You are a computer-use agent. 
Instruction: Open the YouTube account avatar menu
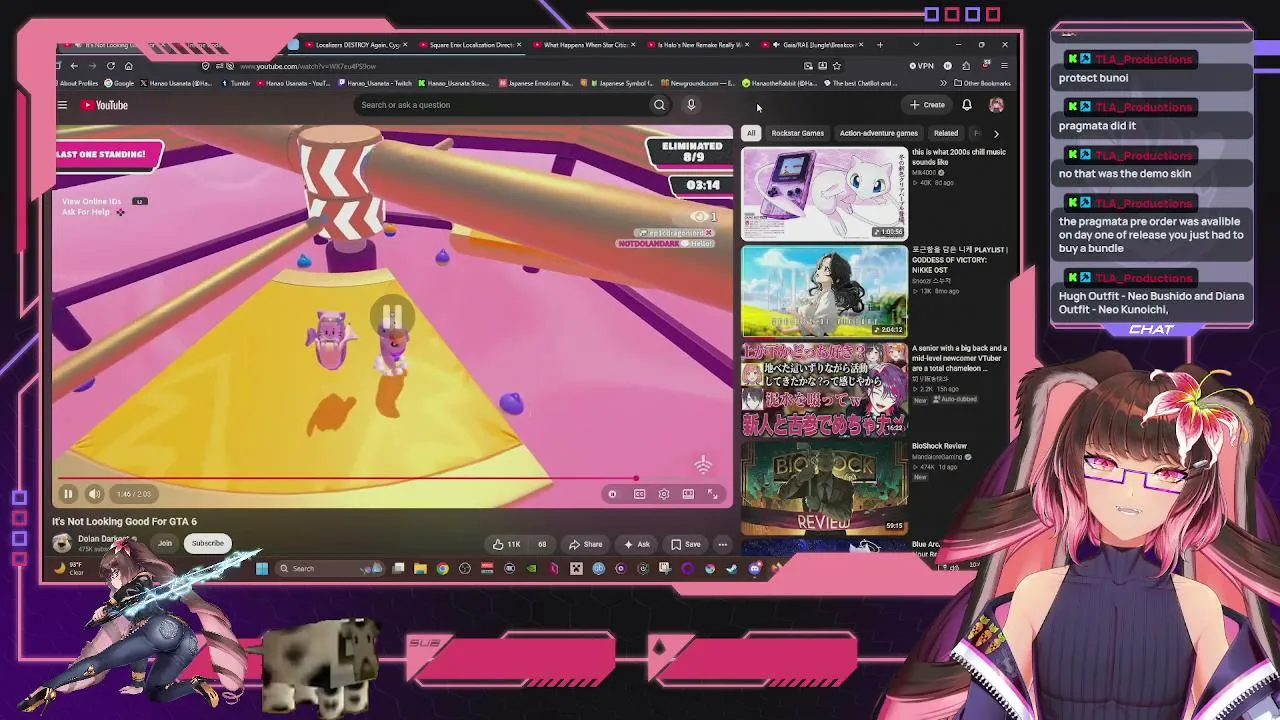click(x=996, y=105)
